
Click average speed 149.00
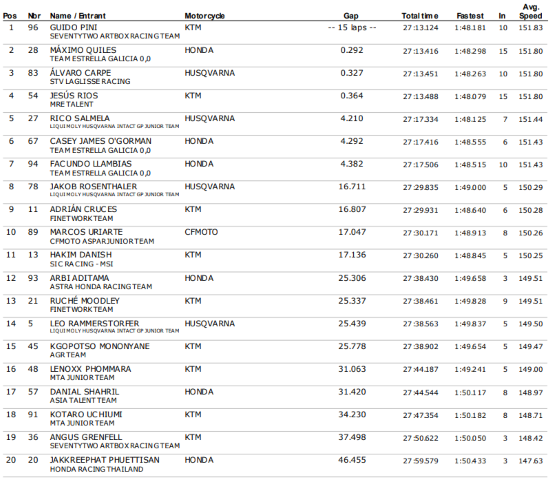pyautogui.click(x=531, y=370)
